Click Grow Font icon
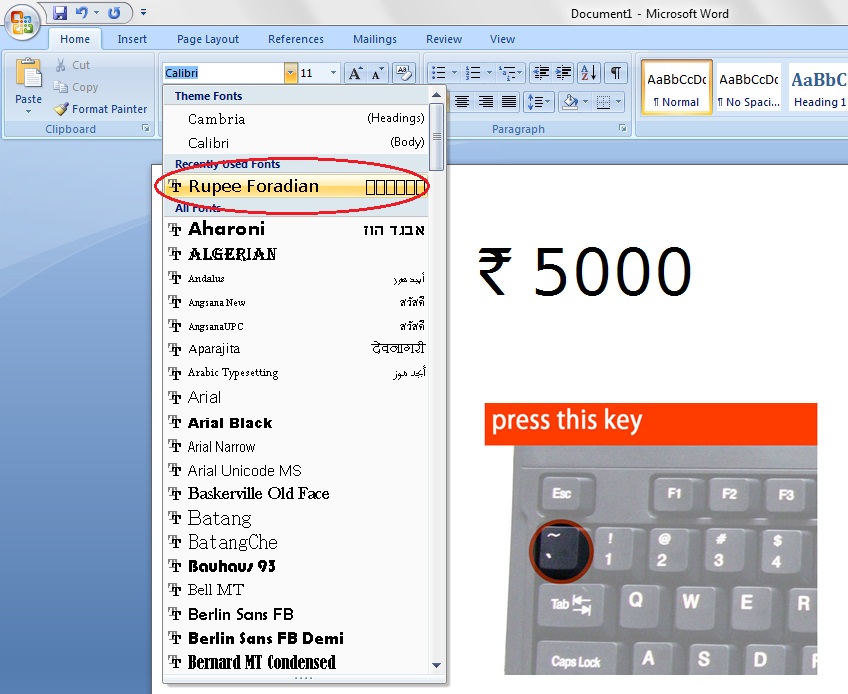Image resolution: width=848 pixels, height=694 pixels. pos(355,73)
